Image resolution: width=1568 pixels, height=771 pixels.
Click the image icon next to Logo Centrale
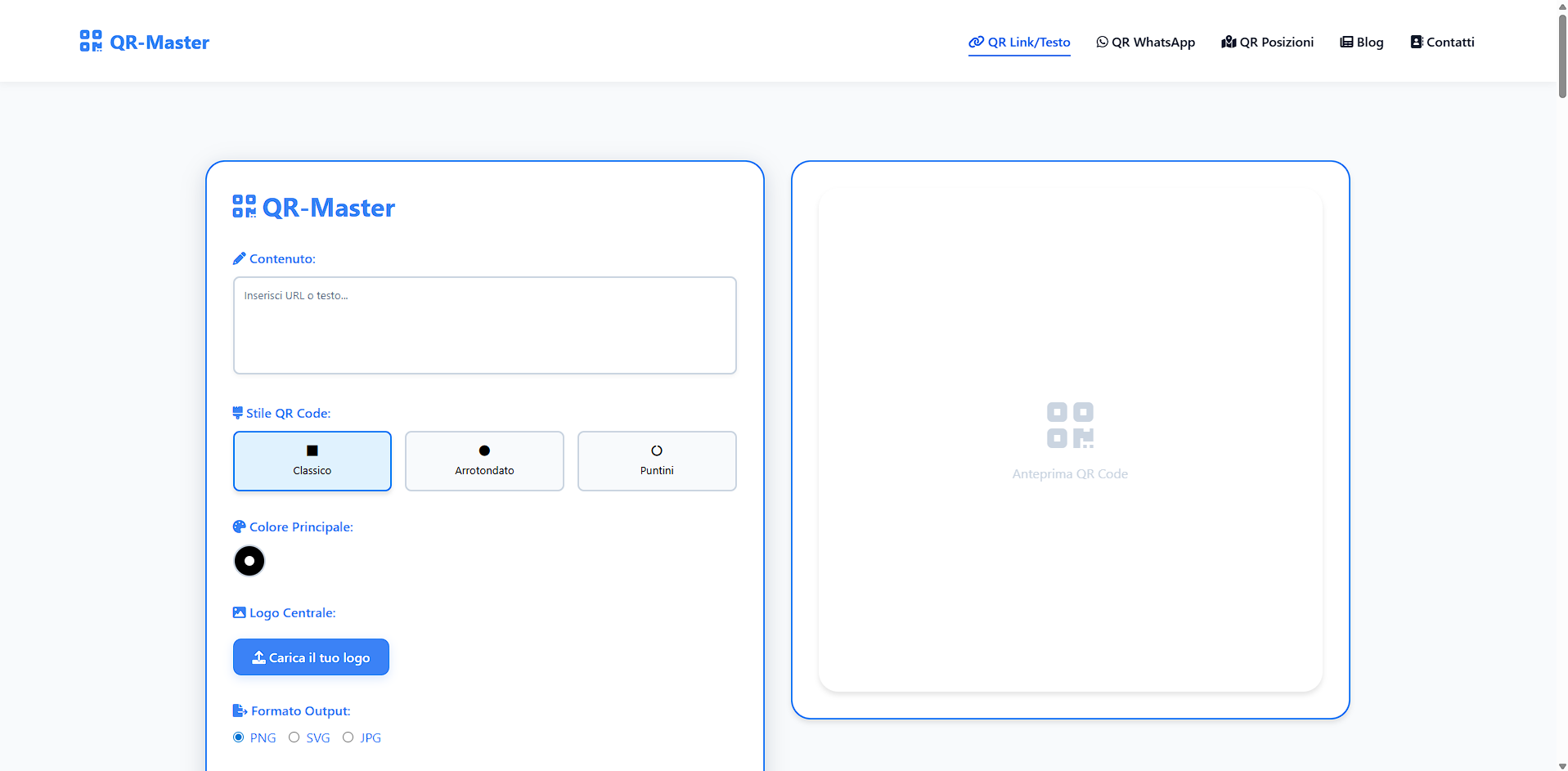239,612
